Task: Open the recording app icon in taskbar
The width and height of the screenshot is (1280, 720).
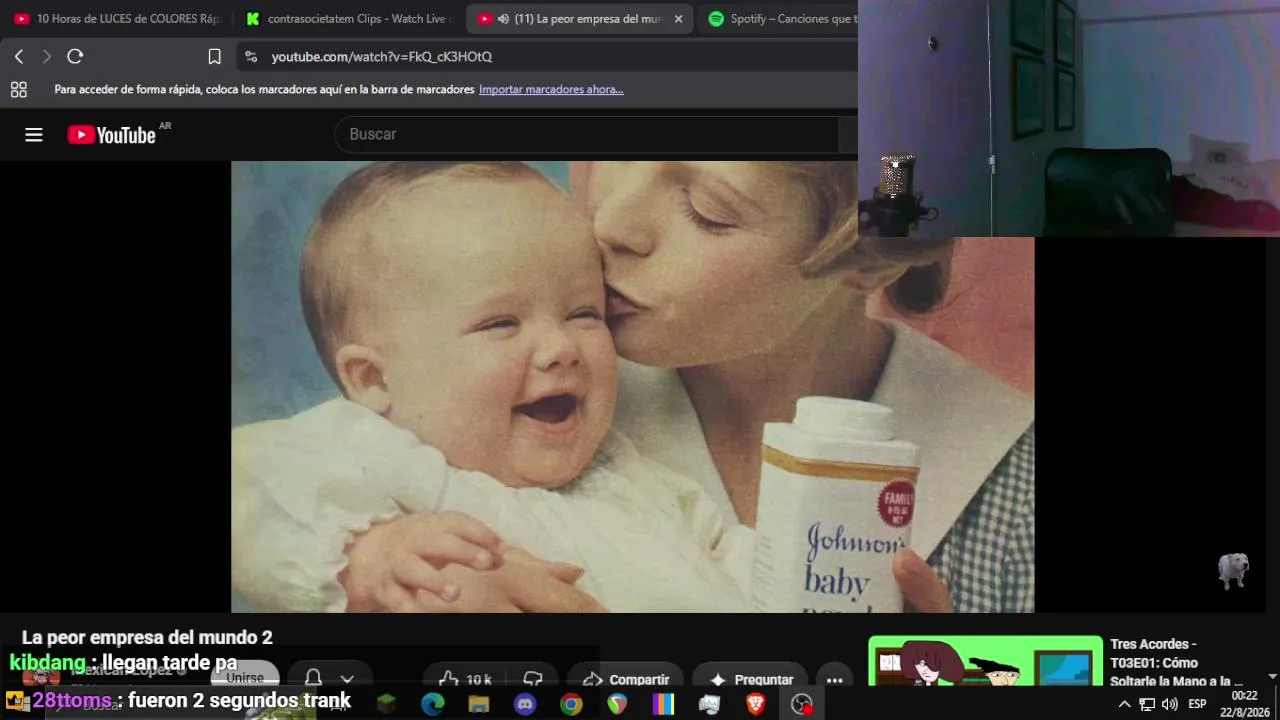Action: coord(802,704)
